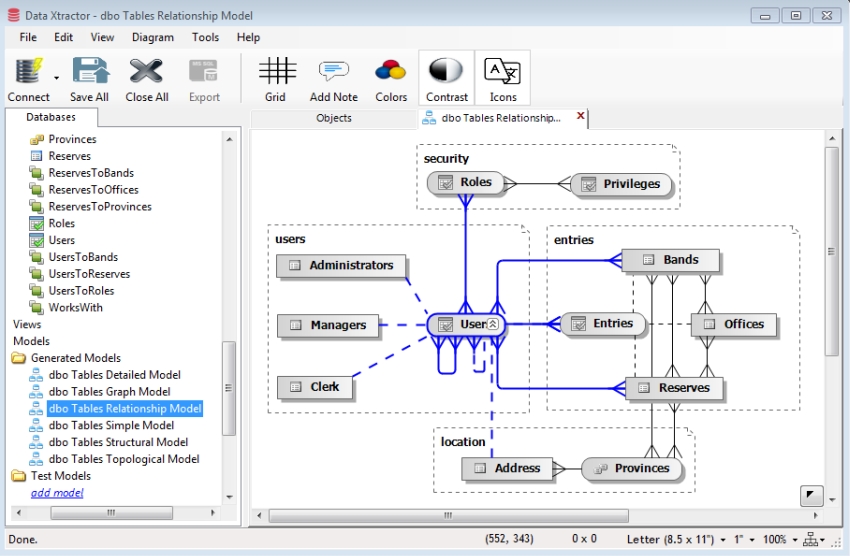850x556 pixels.
Task: Click the Provinces node in location group
Action: [631, 468]
